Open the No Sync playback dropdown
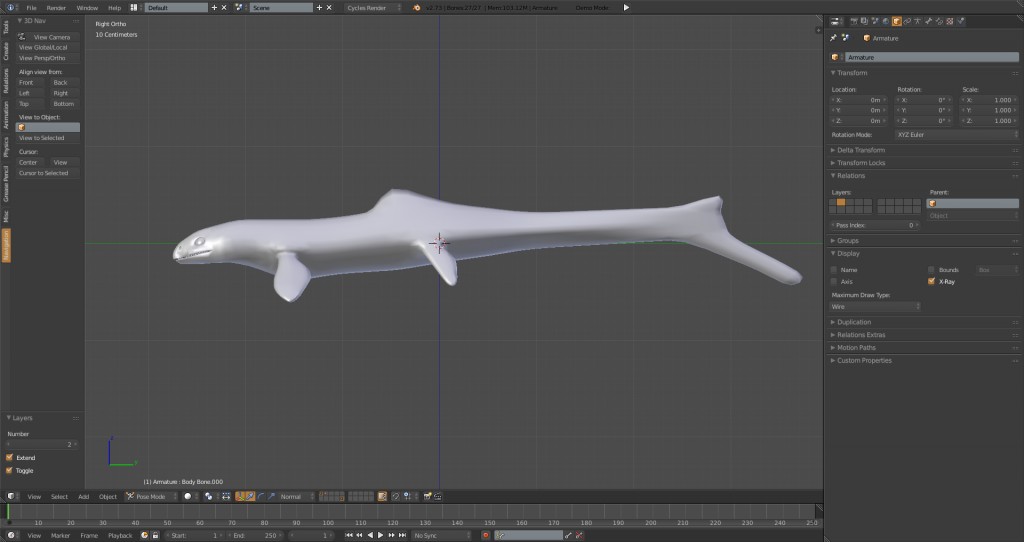1024x542 pixels. (441, 535)
